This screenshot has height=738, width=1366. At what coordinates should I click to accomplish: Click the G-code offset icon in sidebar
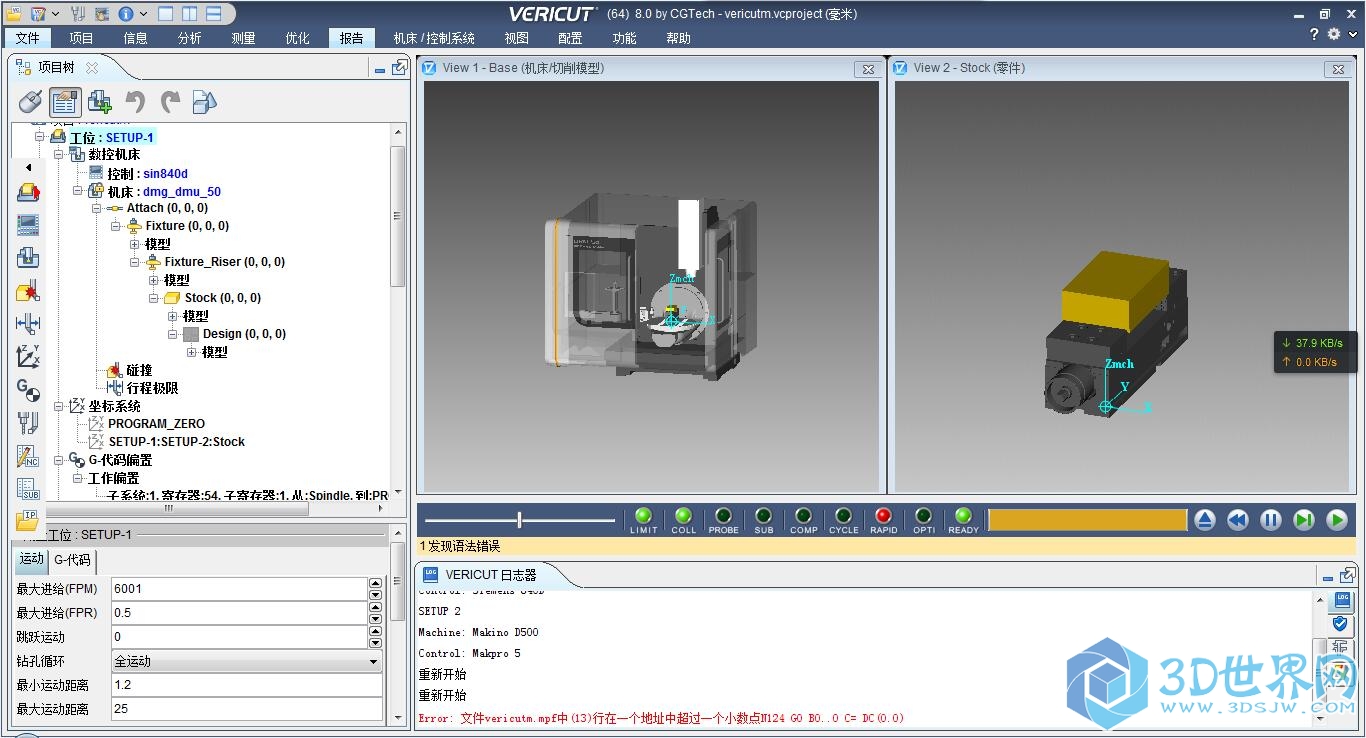28,389
